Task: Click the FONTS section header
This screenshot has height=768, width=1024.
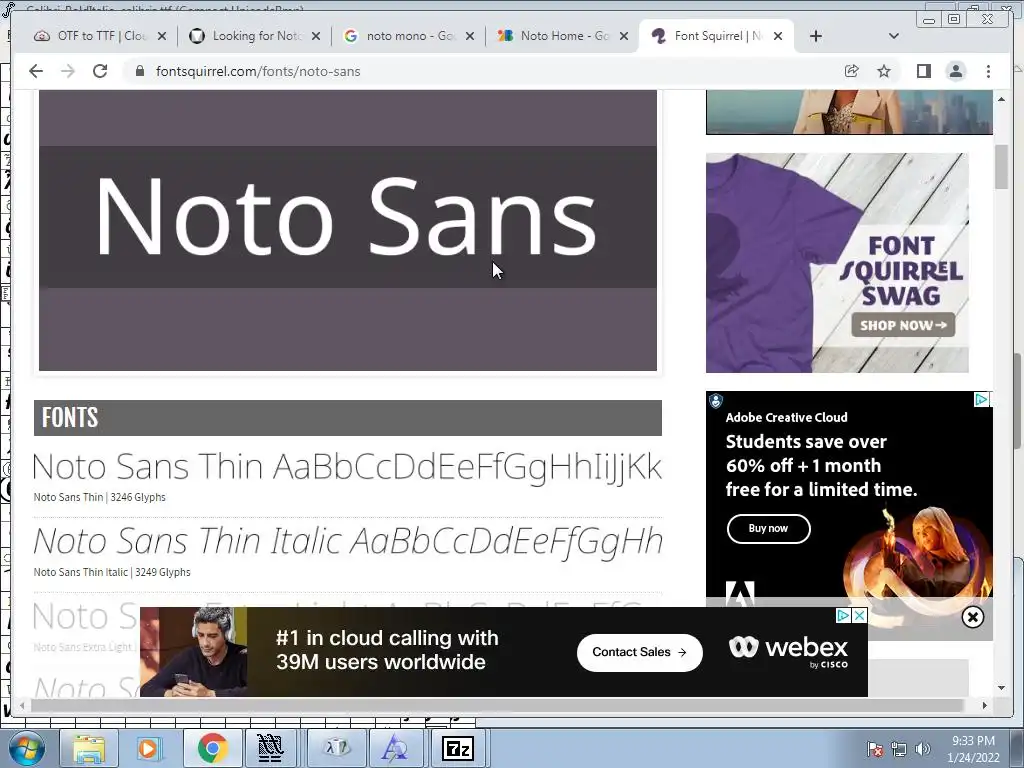Action: tap(347, 418)
